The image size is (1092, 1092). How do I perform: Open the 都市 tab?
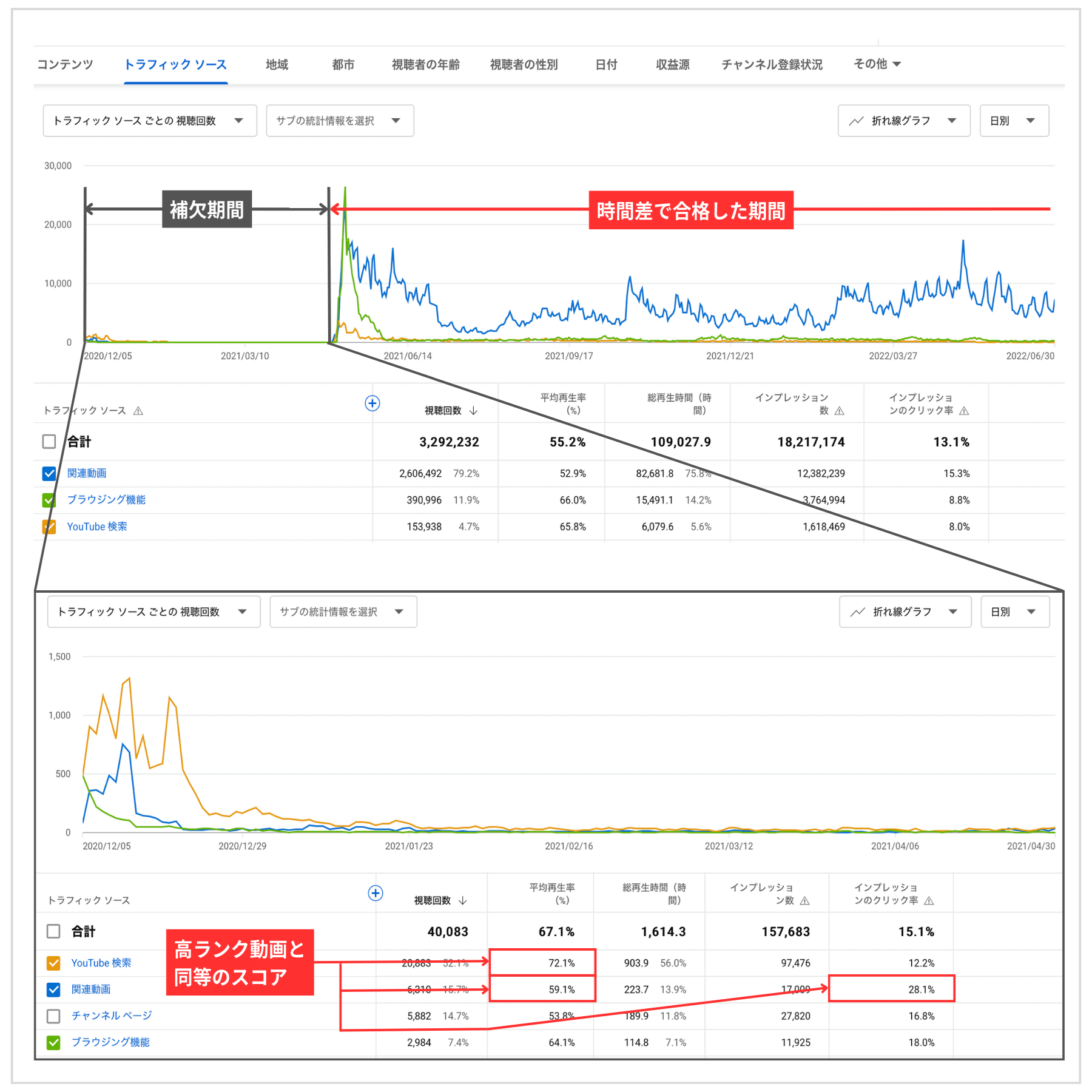click(343, 64)
